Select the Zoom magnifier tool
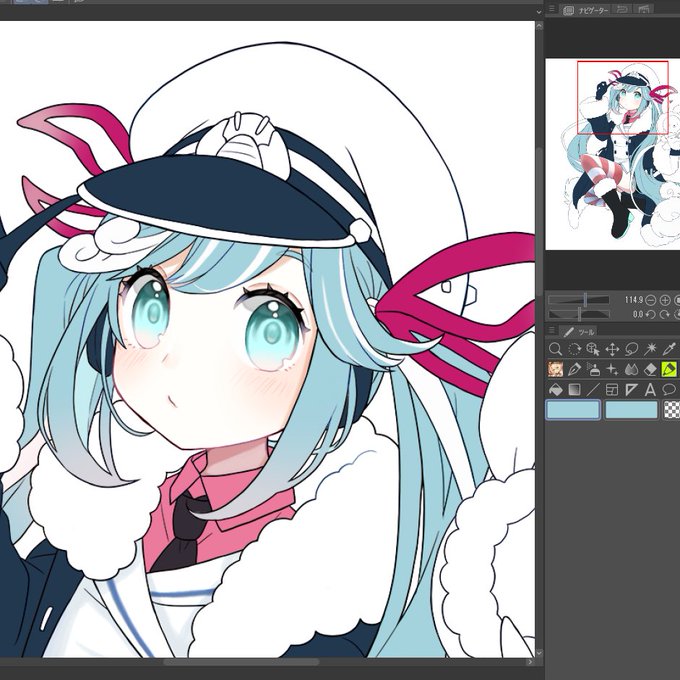 click(555, 349)
